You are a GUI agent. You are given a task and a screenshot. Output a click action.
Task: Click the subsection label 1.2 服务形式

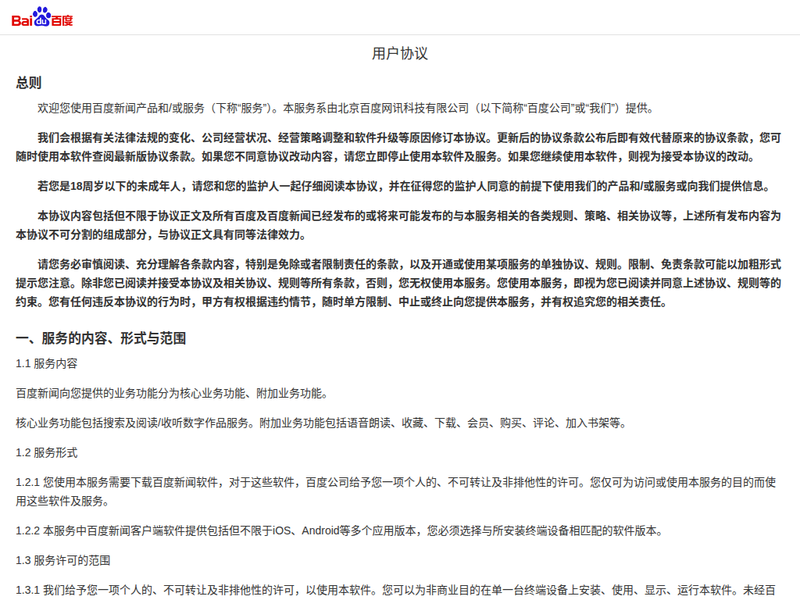[x=46, y=453]
